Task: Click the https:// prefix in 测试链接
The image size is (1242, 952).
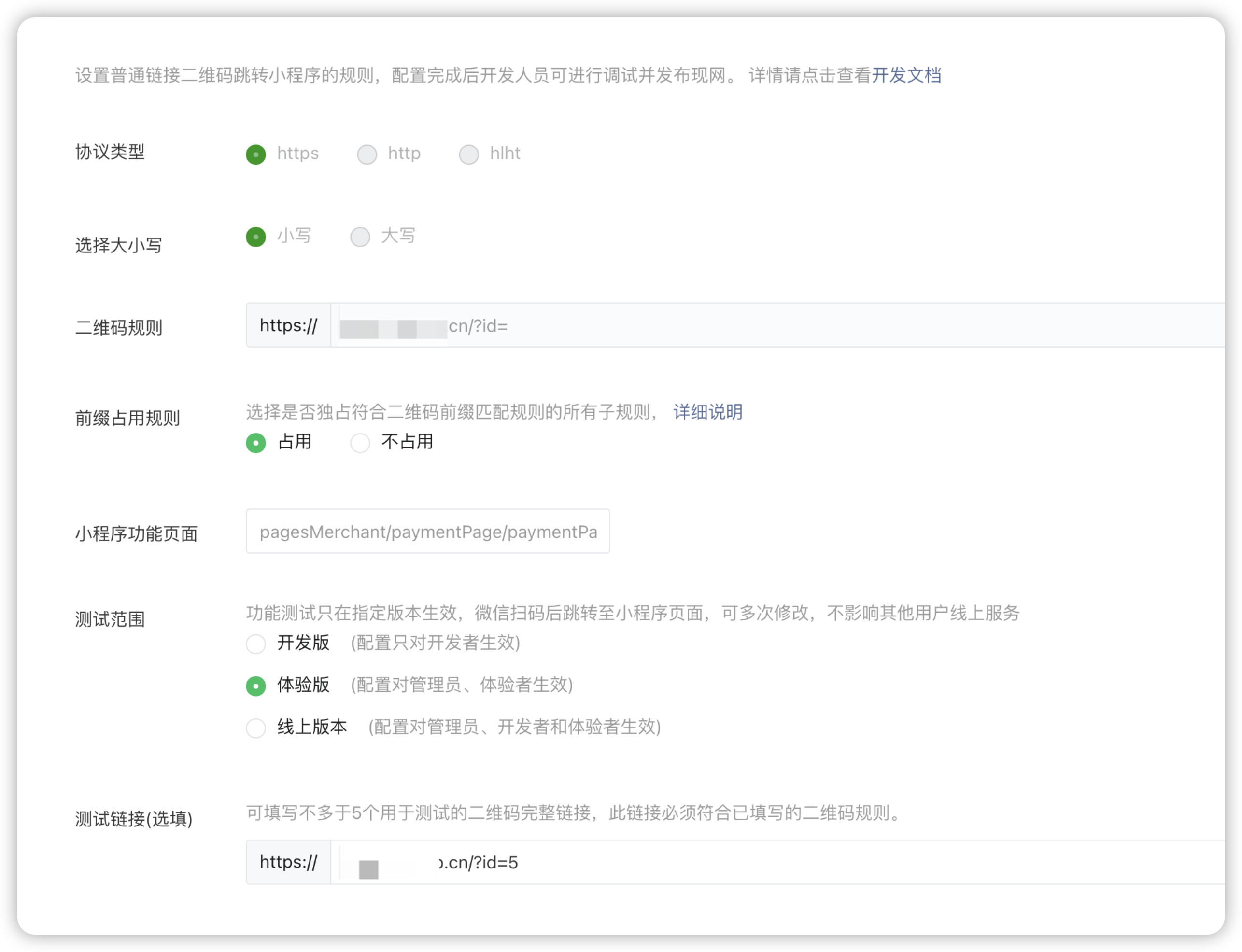Action: [x=289, y=863]
